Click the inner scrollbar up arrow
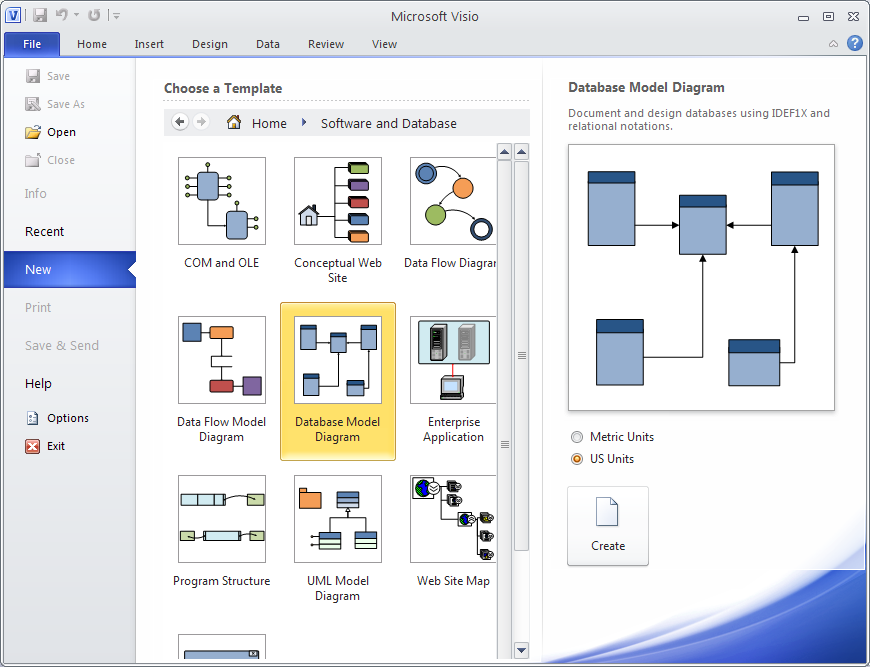The width and height of the screenshot is (870, 667). [x=504, y=151]
